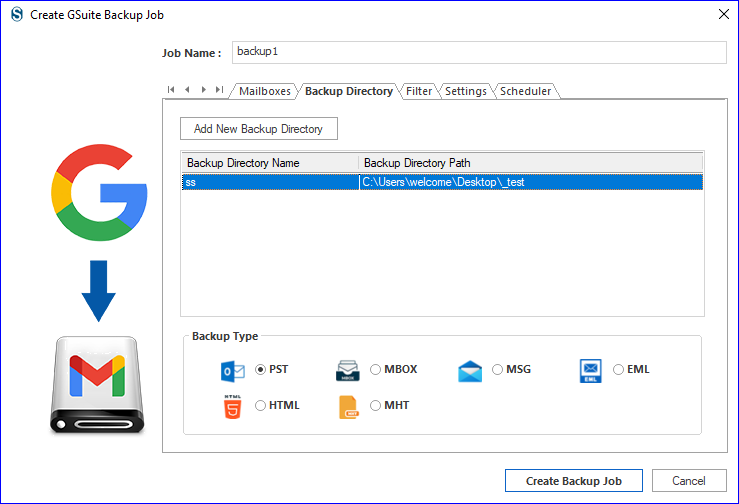Select PST backup type
This screenshot has height=504, width=739.
click(260, 370)
